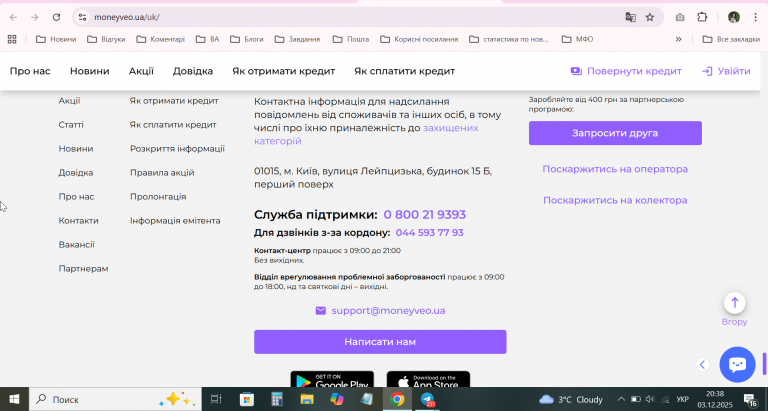Open the Chrome three-dot menu
Screen dimensions: 768x411
(x=755, y=17)
